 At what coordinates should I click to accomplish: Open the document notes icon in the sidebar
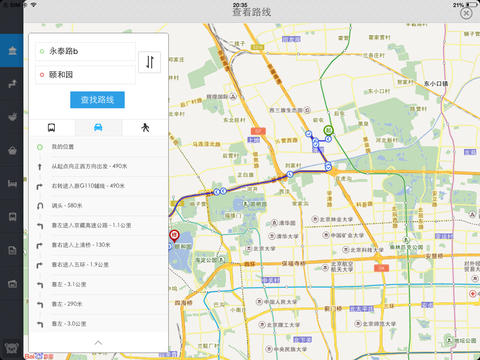pyautogui.click(x=12, y=250)
